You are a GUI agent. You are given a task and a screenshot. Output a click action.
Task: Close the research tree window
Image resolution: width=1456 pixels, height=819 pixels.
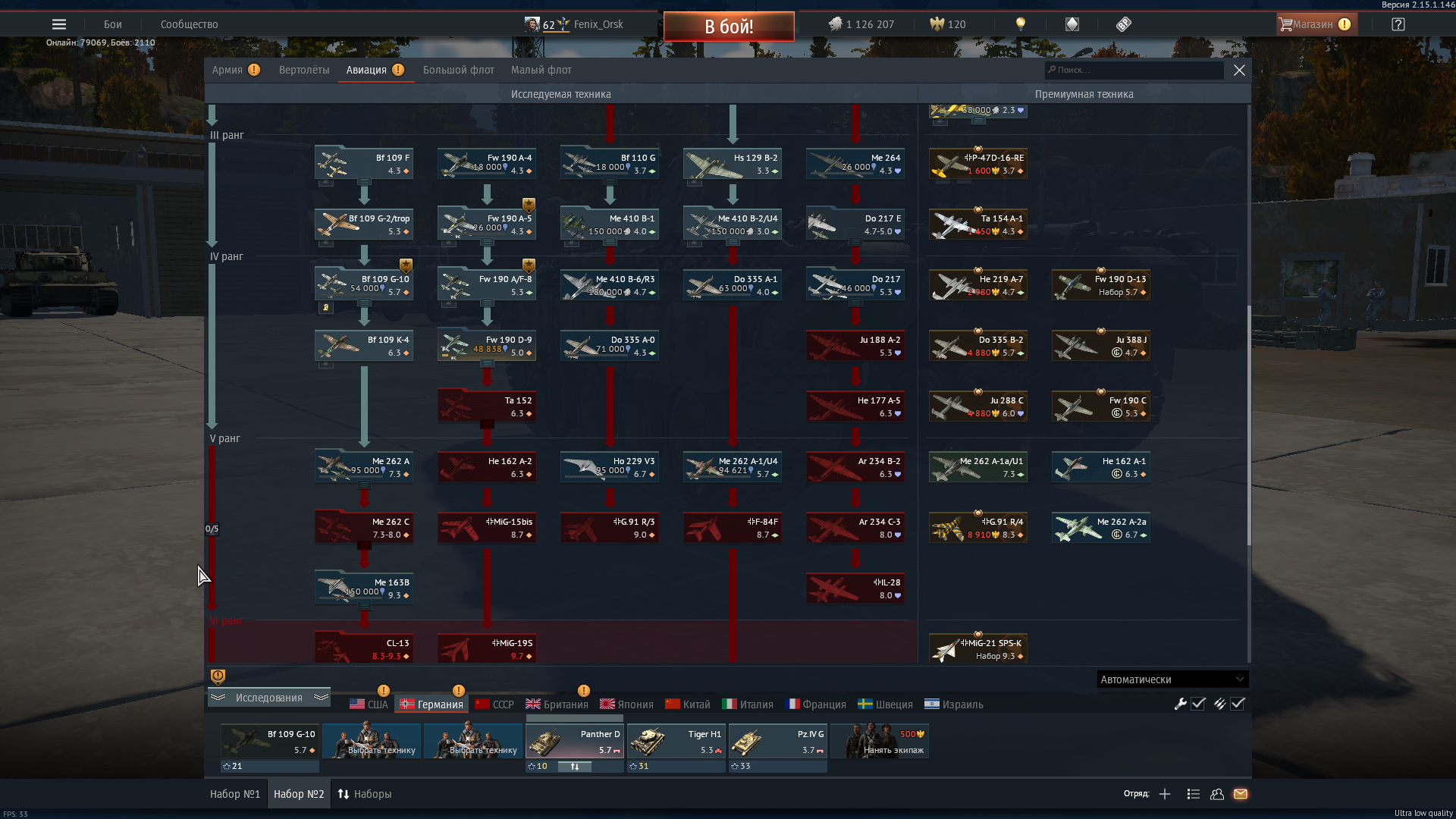click(x=1239, y=70)
